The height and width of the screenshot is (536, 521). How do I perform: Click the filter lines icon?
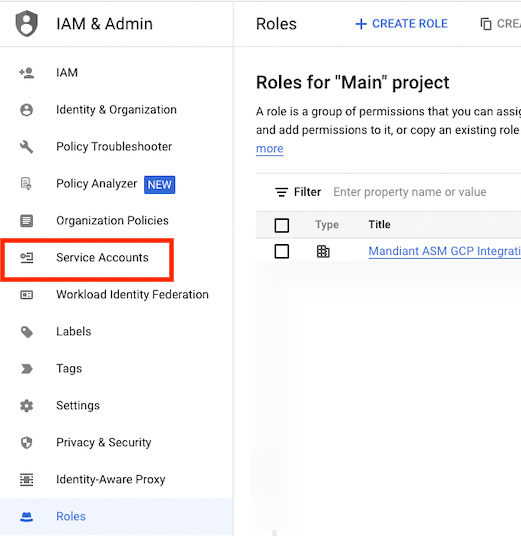point(281,192)
